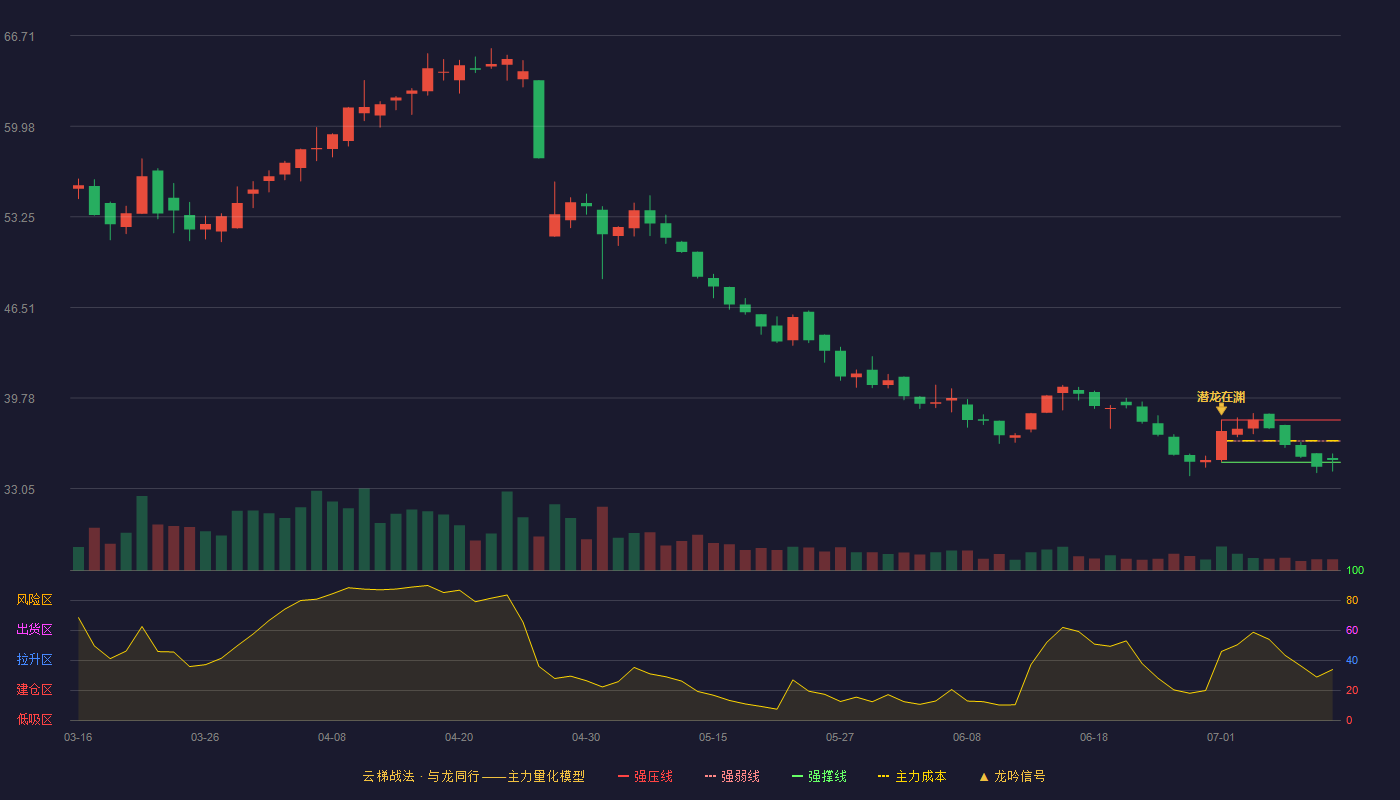Toggle the 龙吟信号 legend entry
The image size is (1400, 800).
tap(1012, 776)
